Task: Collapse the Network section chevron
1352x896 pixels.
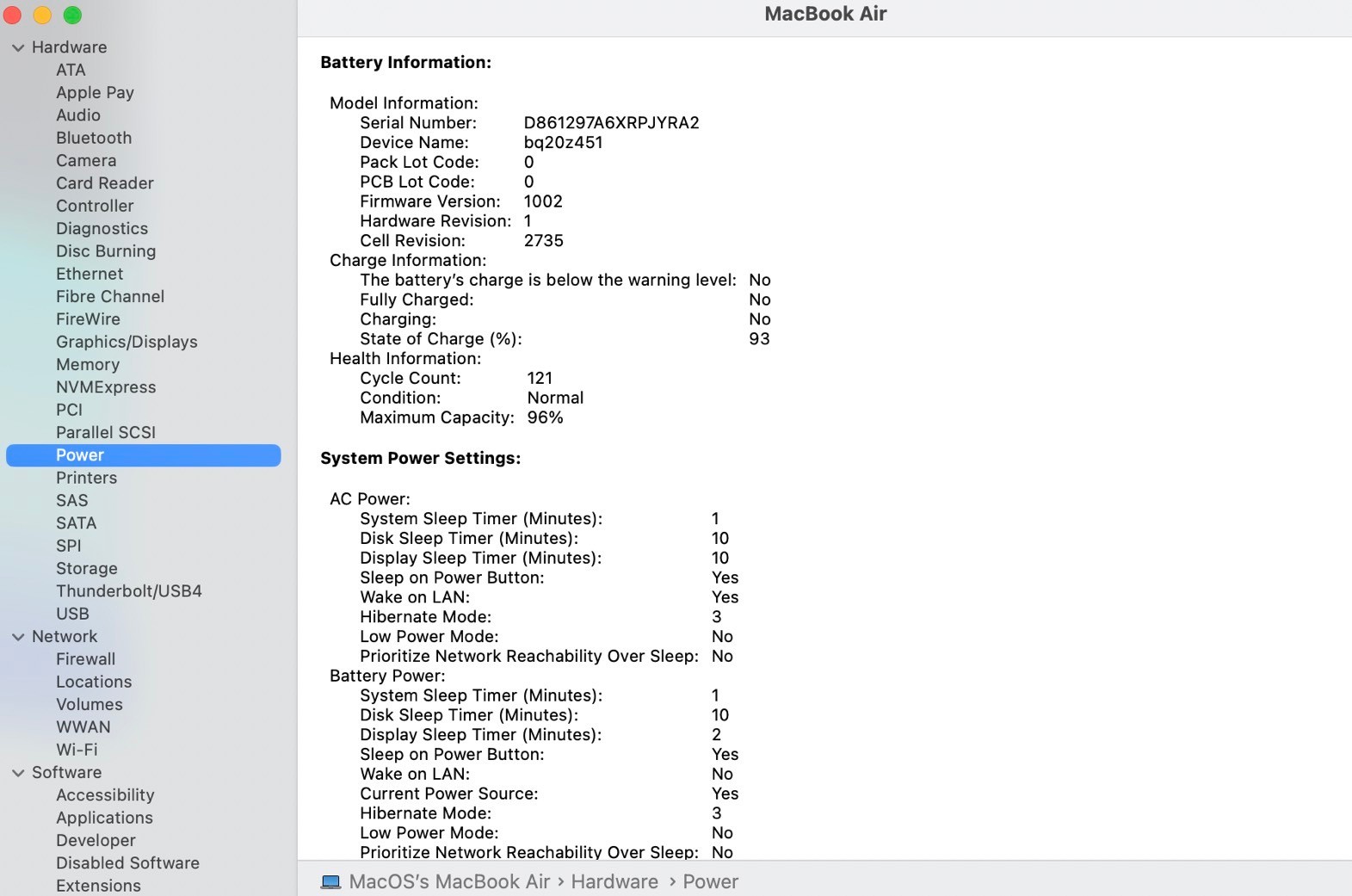Action: (x=18, y=637)
